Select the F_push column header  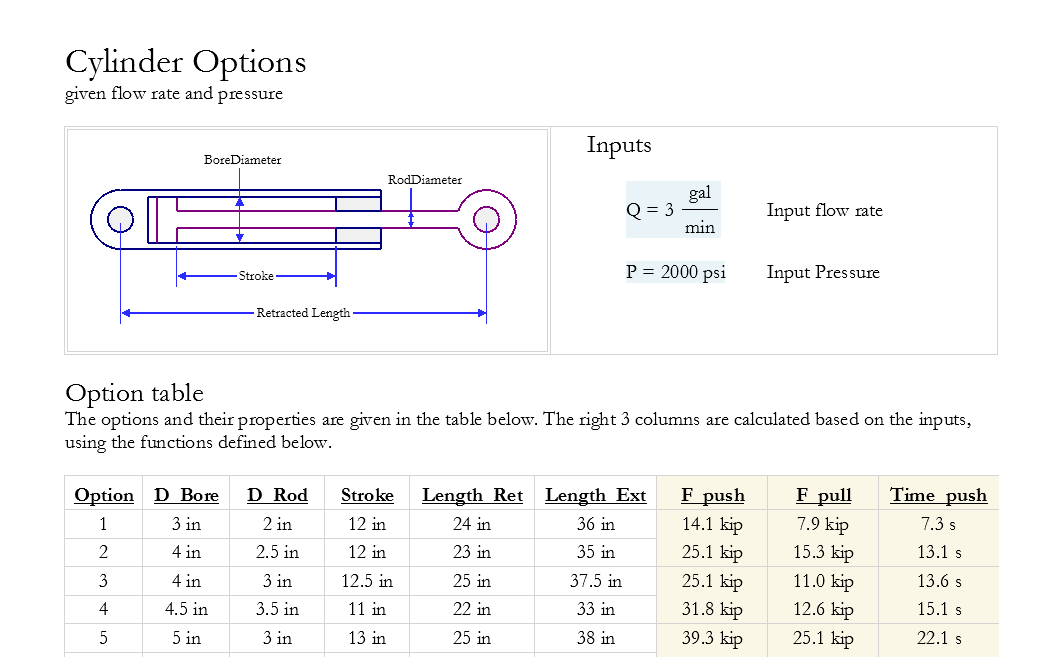point(712,495)
